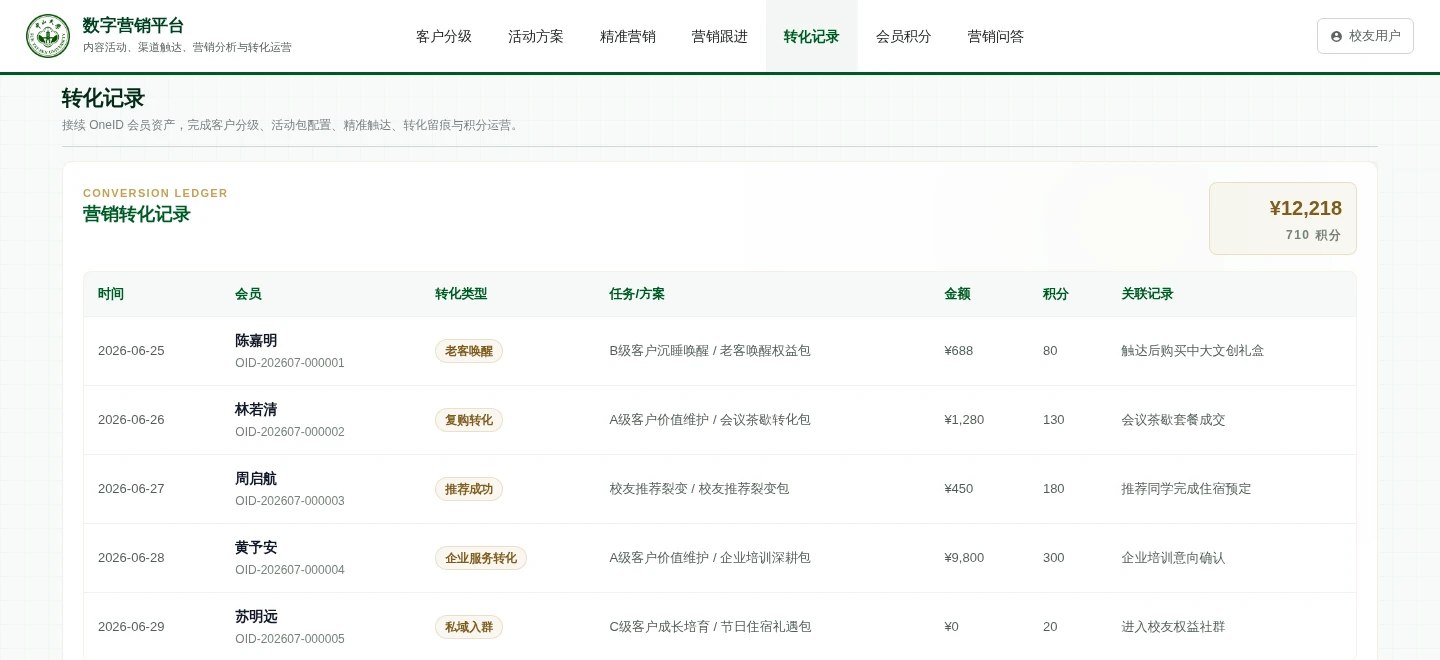Viewport: 1440px width, 660px height.
Task: Click the 老客唤醒 type badge
Action: click(469, 351)
